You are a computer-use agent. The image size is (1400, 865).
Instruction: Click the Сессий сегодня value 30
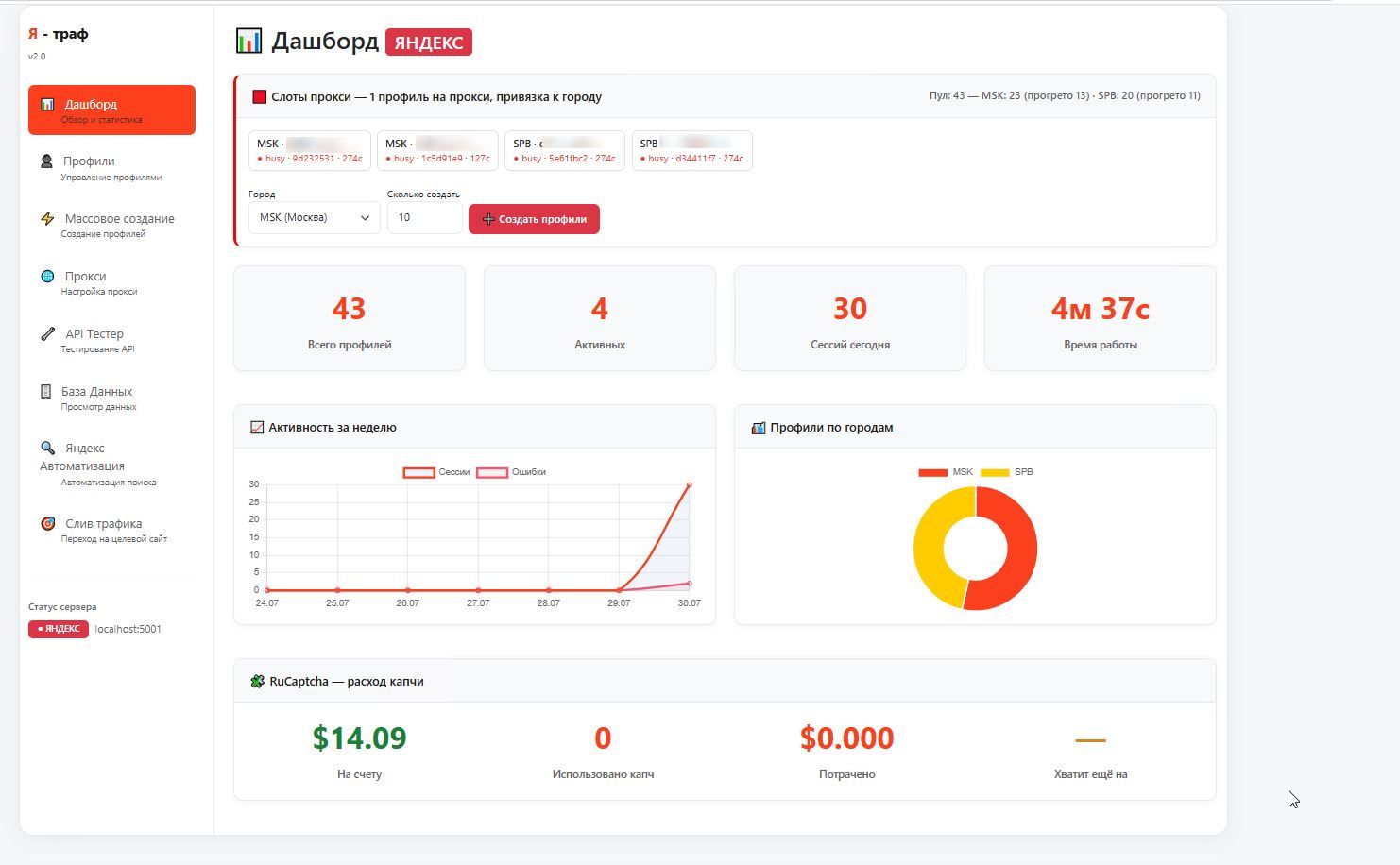pyautogui.click(x=850, y=309)
